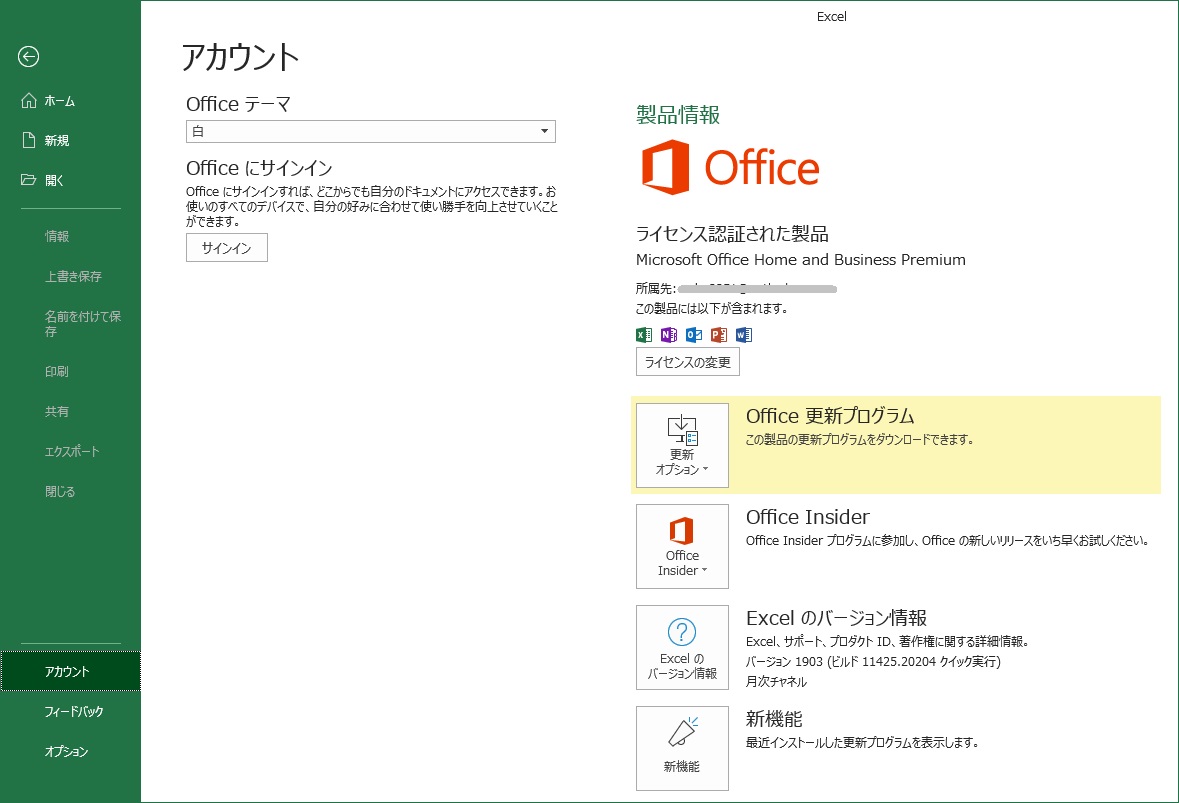1179x803 pixels.
Task: Open the エクスポート page
Action: pos(70,451)
